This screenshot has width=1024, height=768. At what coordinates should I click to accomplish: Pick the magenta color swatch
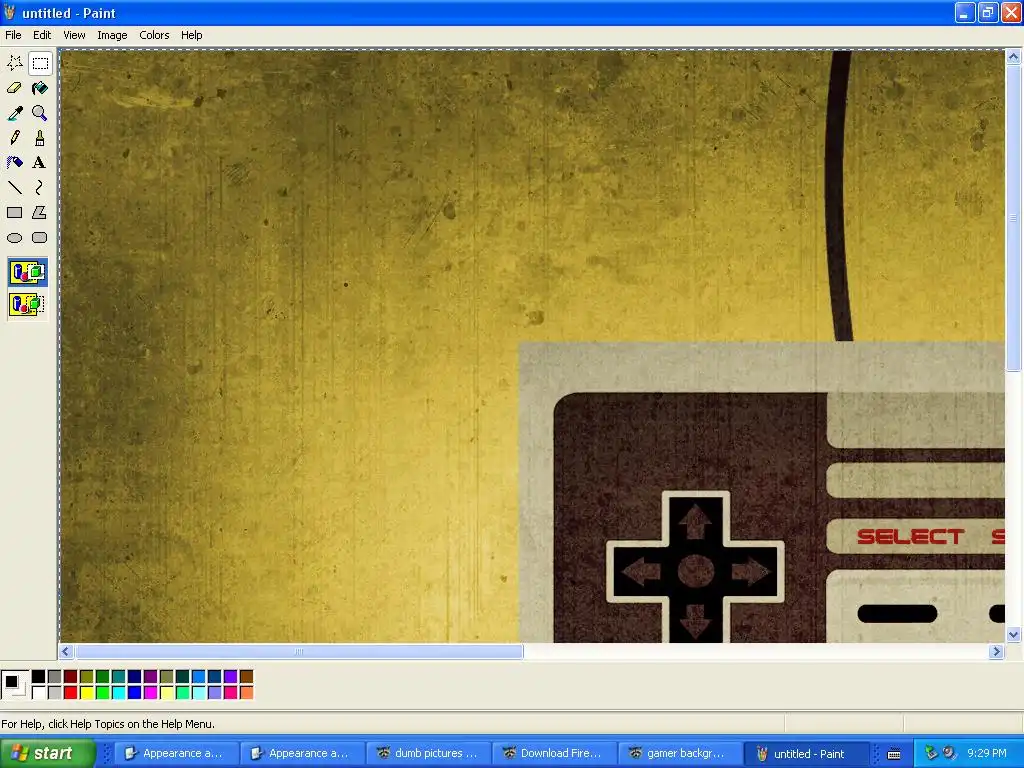click(150, 692)
